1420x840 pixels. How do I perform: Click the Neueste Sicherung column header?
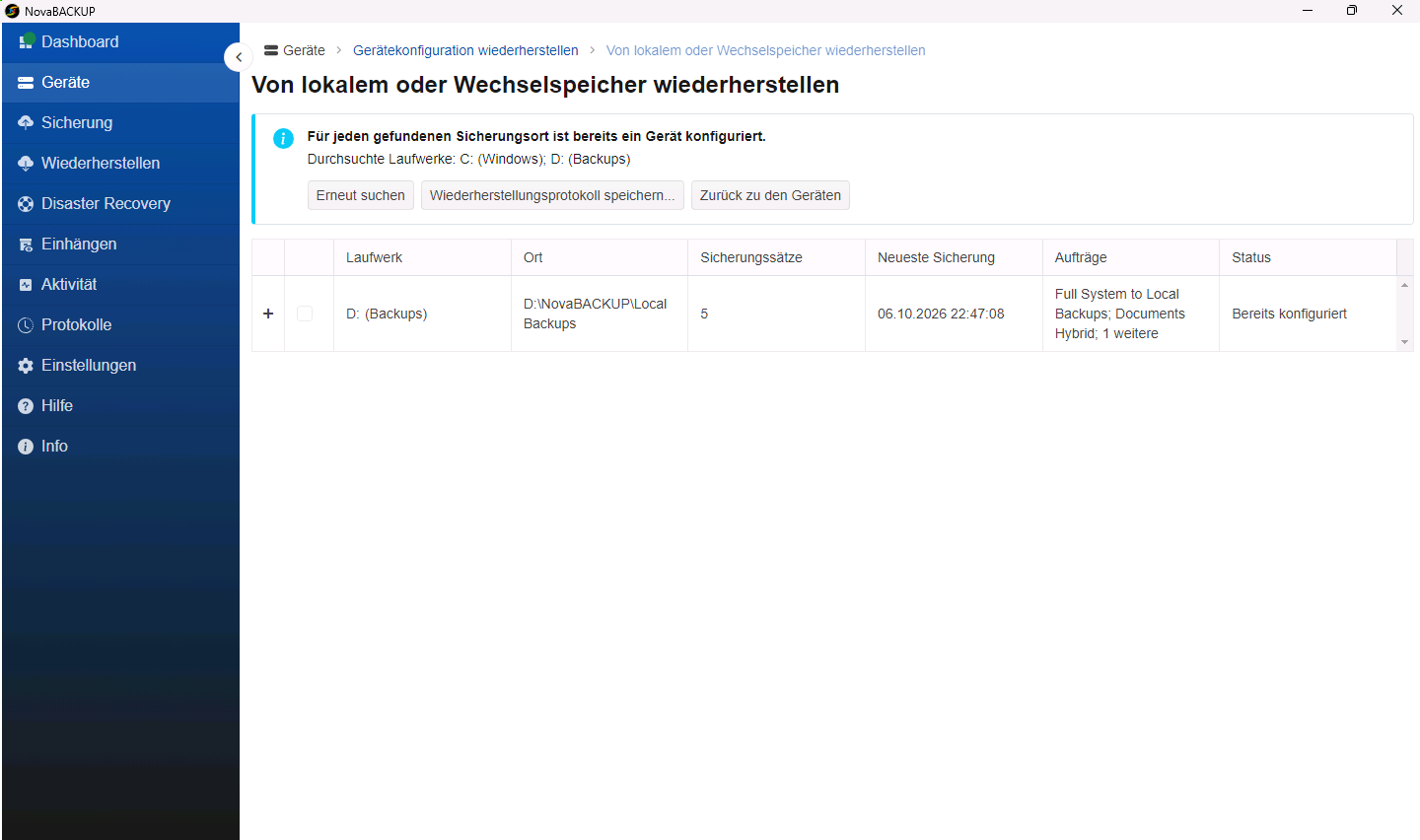point(954,257)
